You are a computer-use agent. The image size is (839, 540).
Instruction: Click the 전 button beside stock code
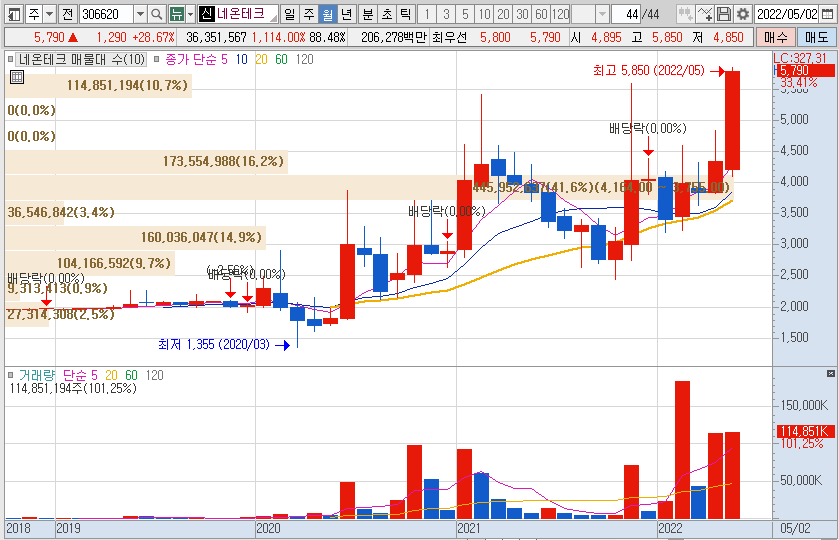point(67,14)
